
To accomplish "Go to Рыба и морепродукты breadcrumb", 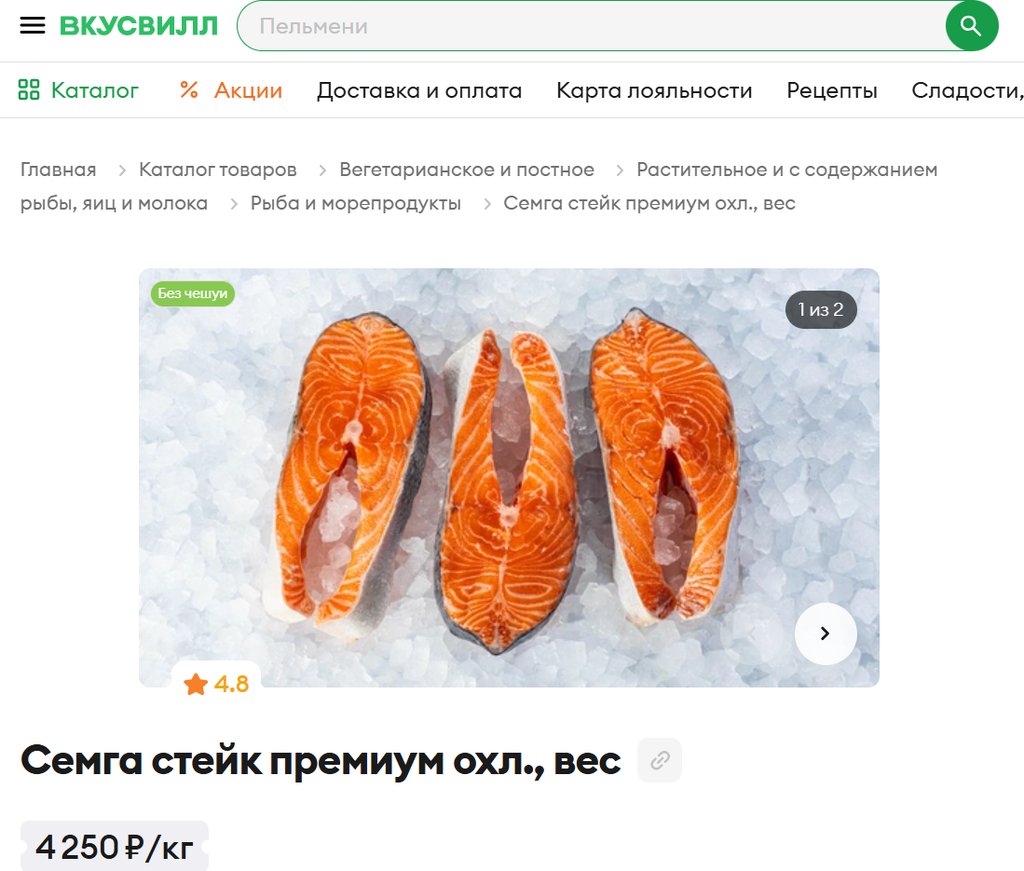I will 355,204.
